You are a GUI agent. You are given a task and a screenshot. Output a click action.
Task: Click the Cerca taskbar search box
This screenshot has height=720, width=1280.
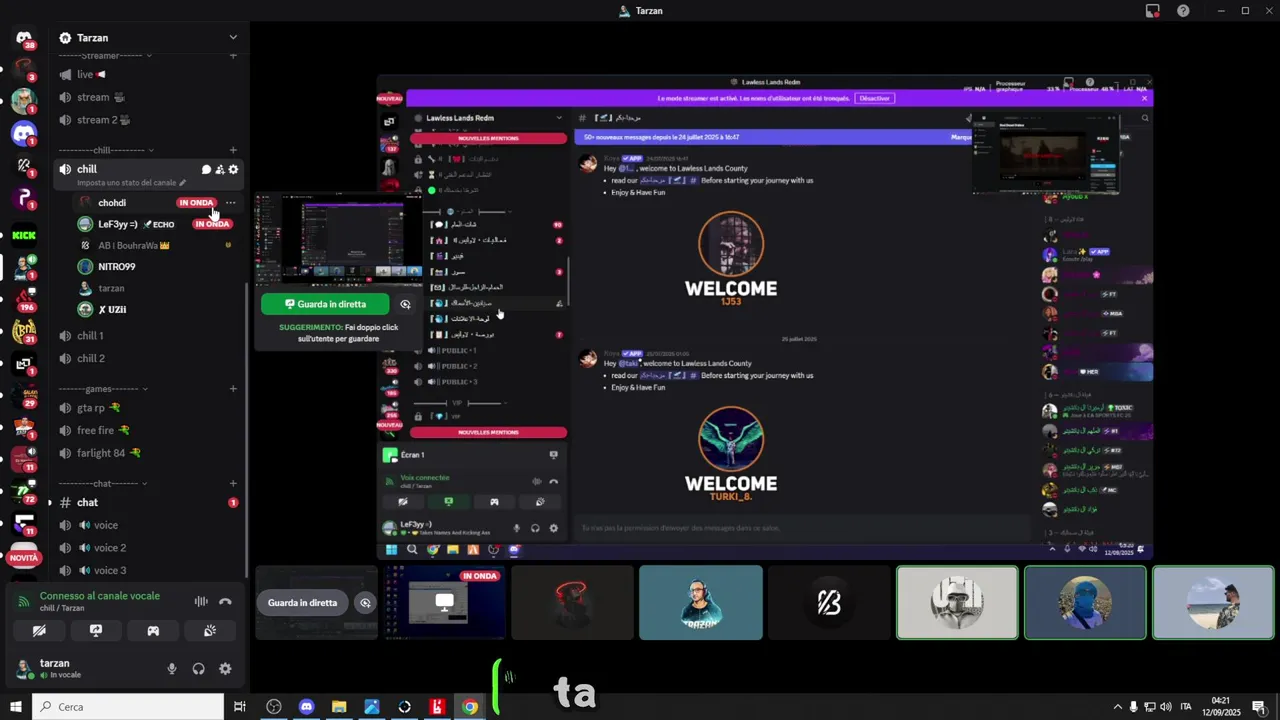pos(128,707)
